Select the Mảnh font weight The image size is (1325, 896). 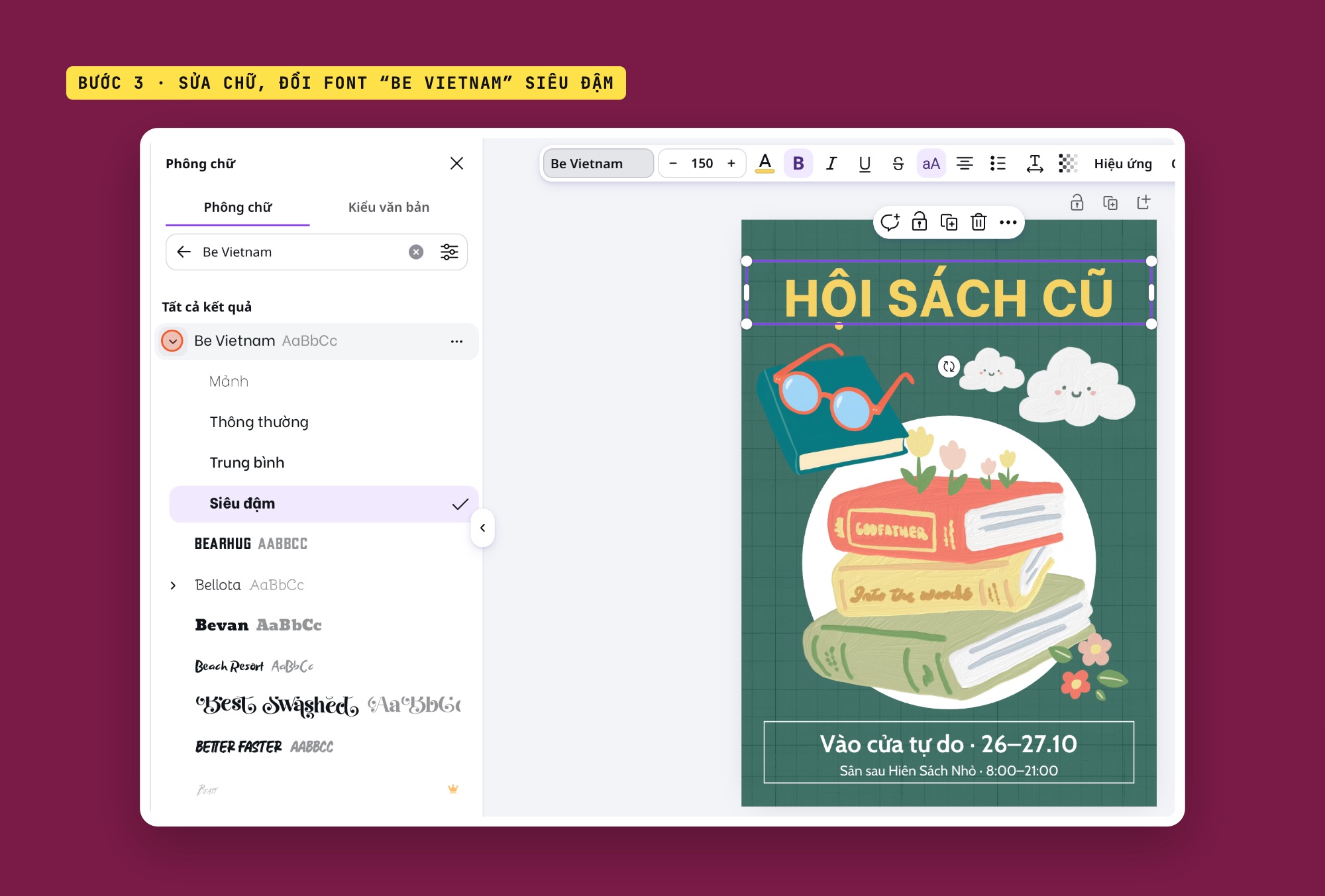323,381
